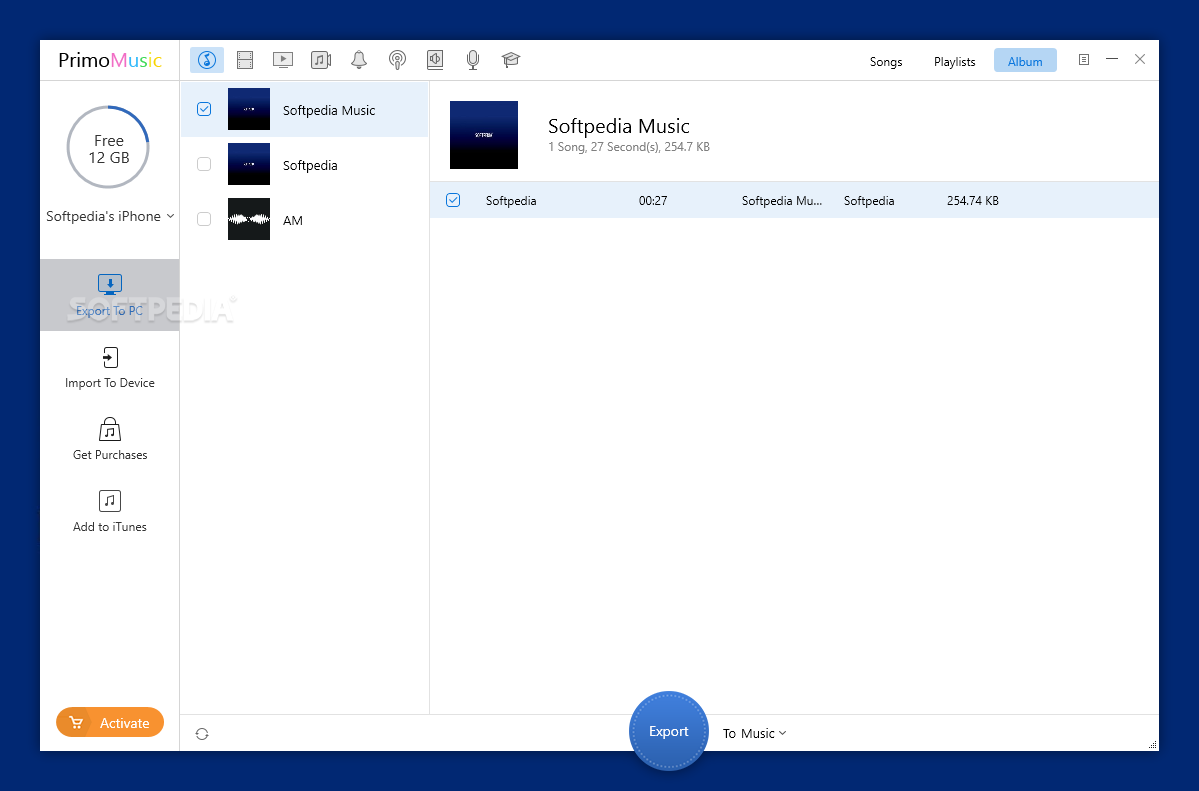Click the refresh icon at bottom

(x=202, y=734)
